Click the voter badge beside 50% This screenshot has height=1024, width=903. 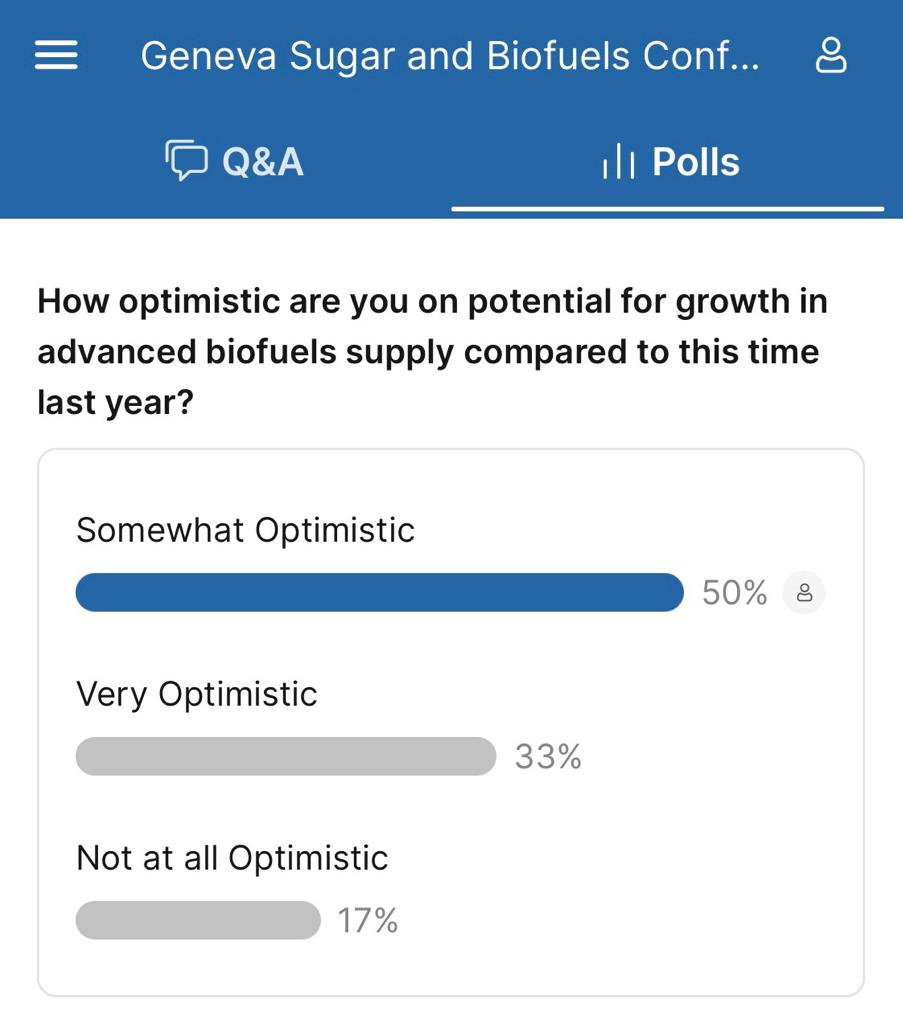click(804, 593)
